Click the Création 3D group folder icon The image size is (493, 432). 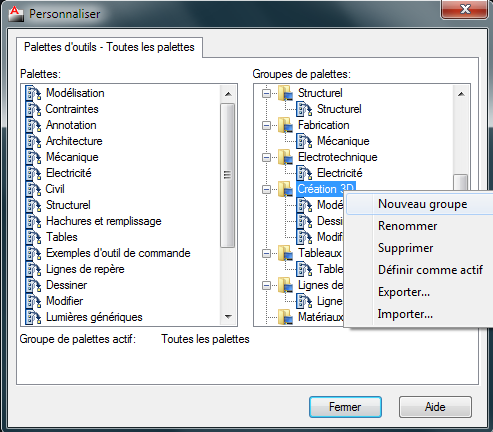[286, 189]
